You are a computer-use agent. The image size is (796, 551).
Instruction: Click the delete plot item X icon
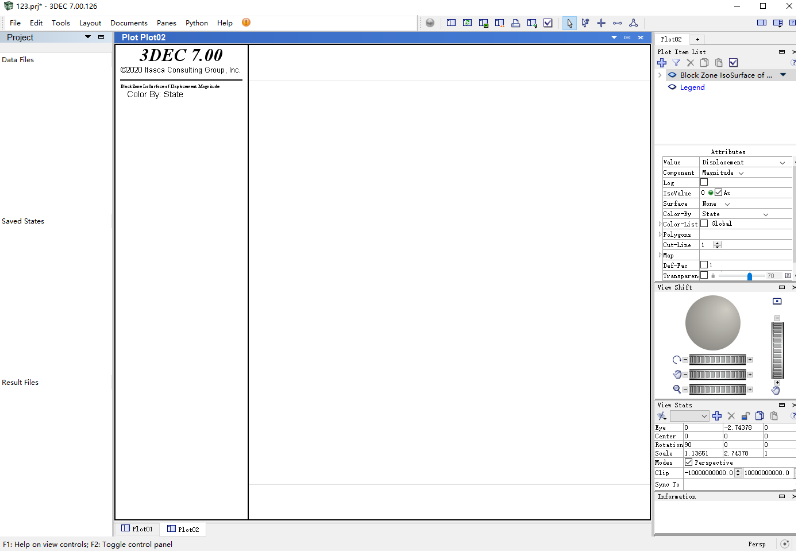click(x=690, y=63)
